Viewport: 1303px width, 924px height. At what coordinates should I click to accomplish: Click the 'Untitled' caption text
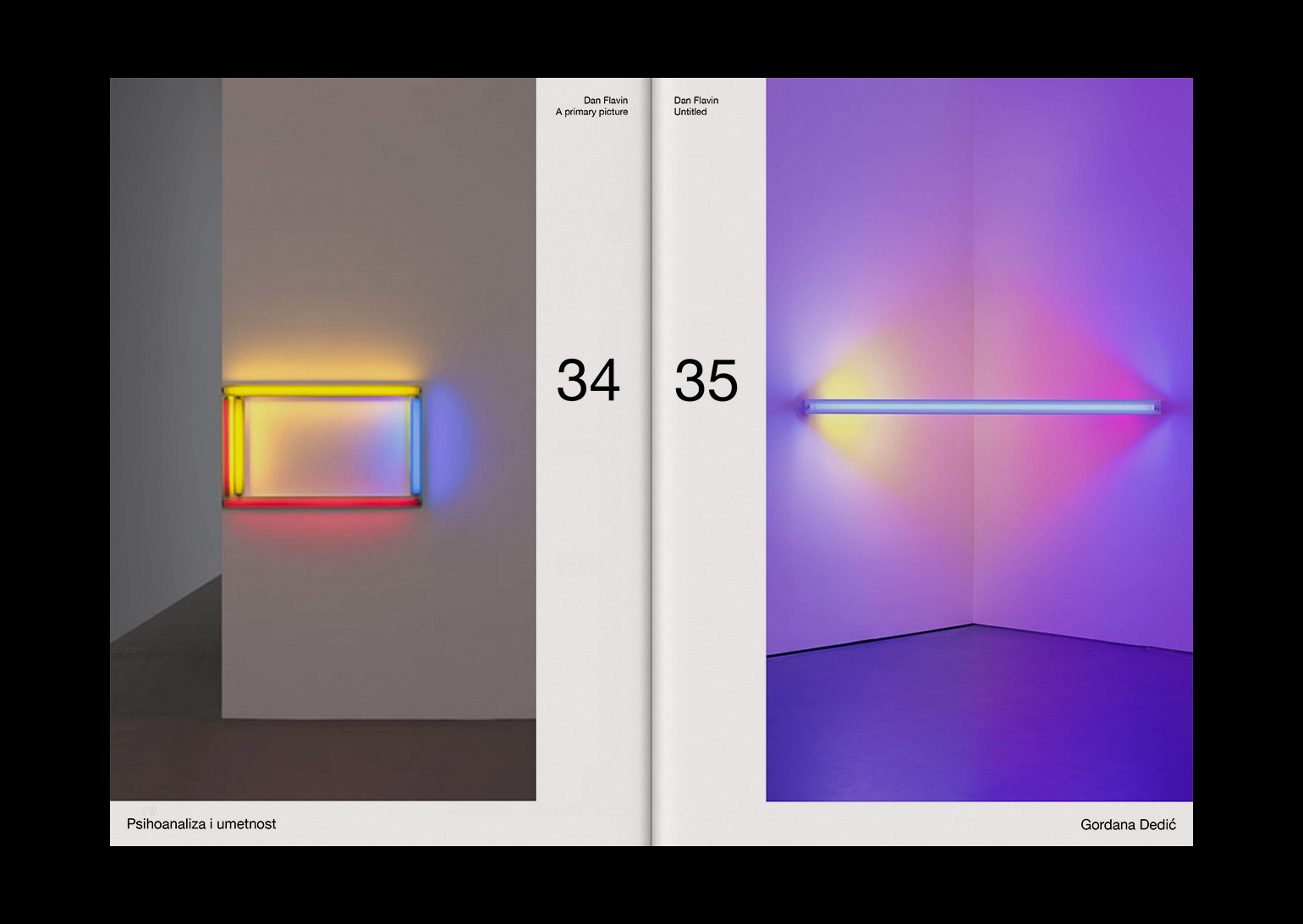(x=690, y=112)
